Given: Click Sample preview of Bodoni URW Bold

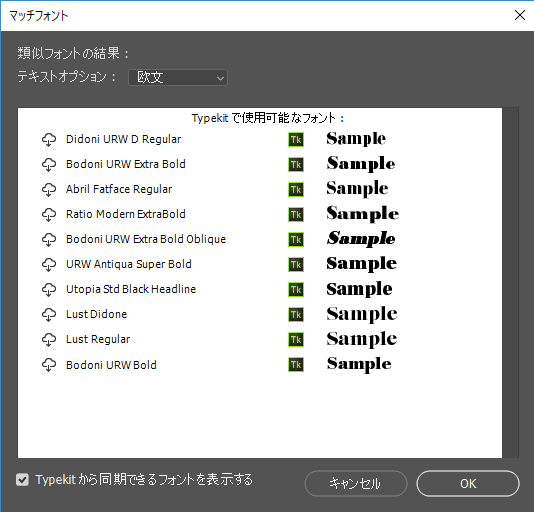Looking at the screenshot, I should coord(359,364).
